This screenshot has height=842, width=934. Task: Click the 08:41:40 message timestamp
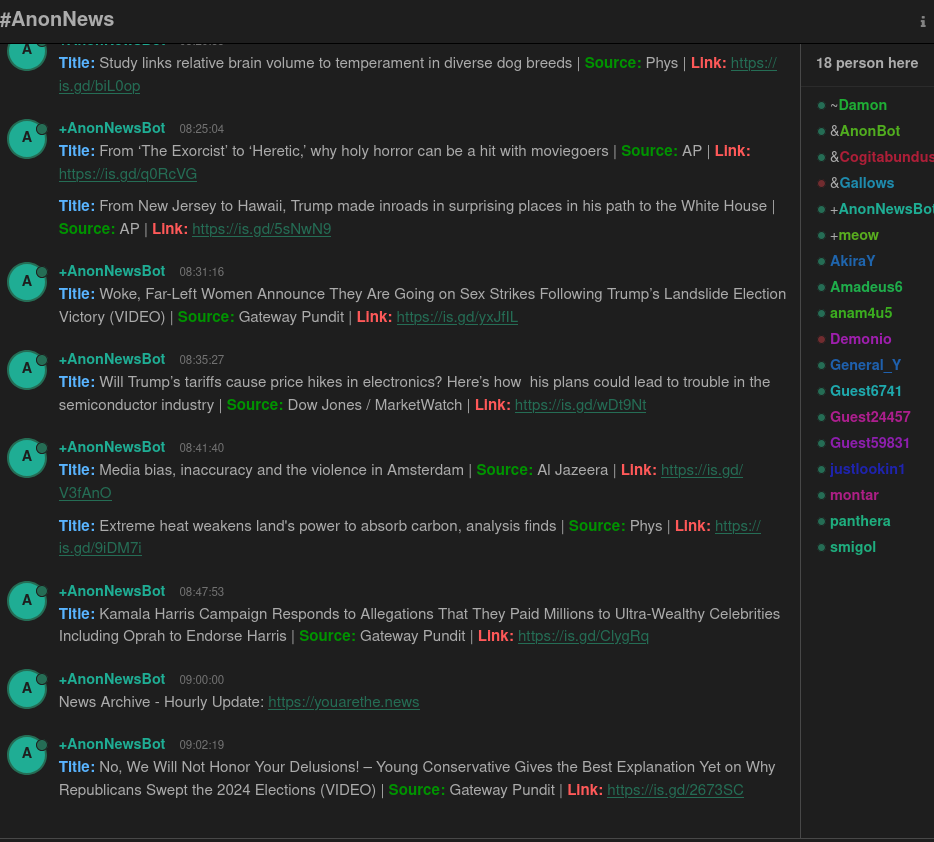point(202,448)
